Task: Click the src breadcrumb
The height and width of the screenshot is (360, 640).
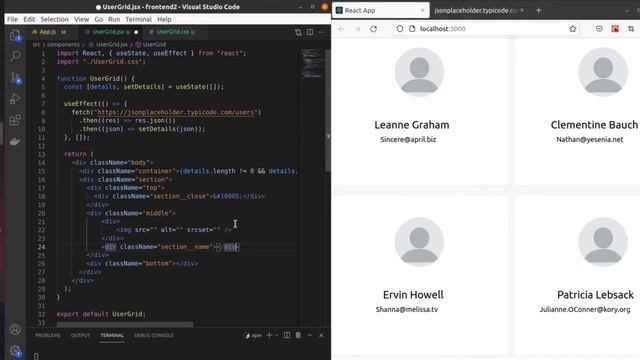Action: [x=36, y=44]
